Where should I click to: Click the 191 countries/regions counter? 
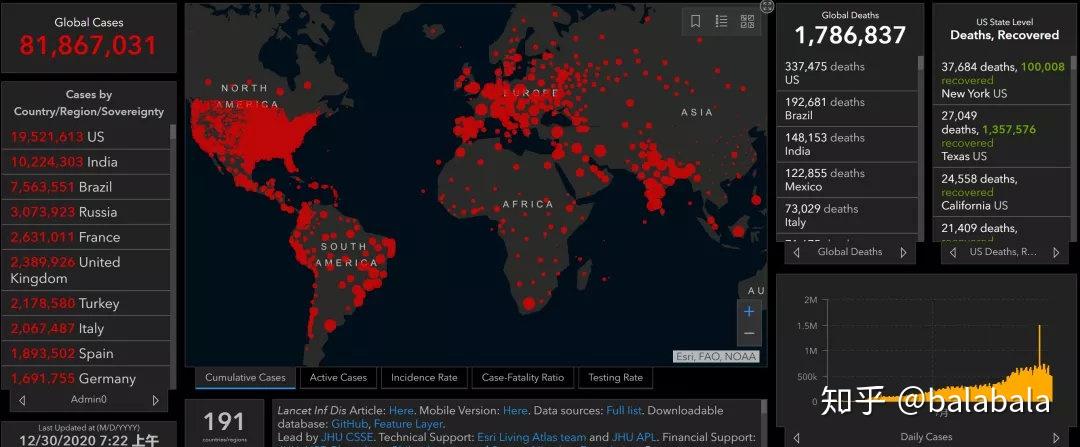pos(224,424)
